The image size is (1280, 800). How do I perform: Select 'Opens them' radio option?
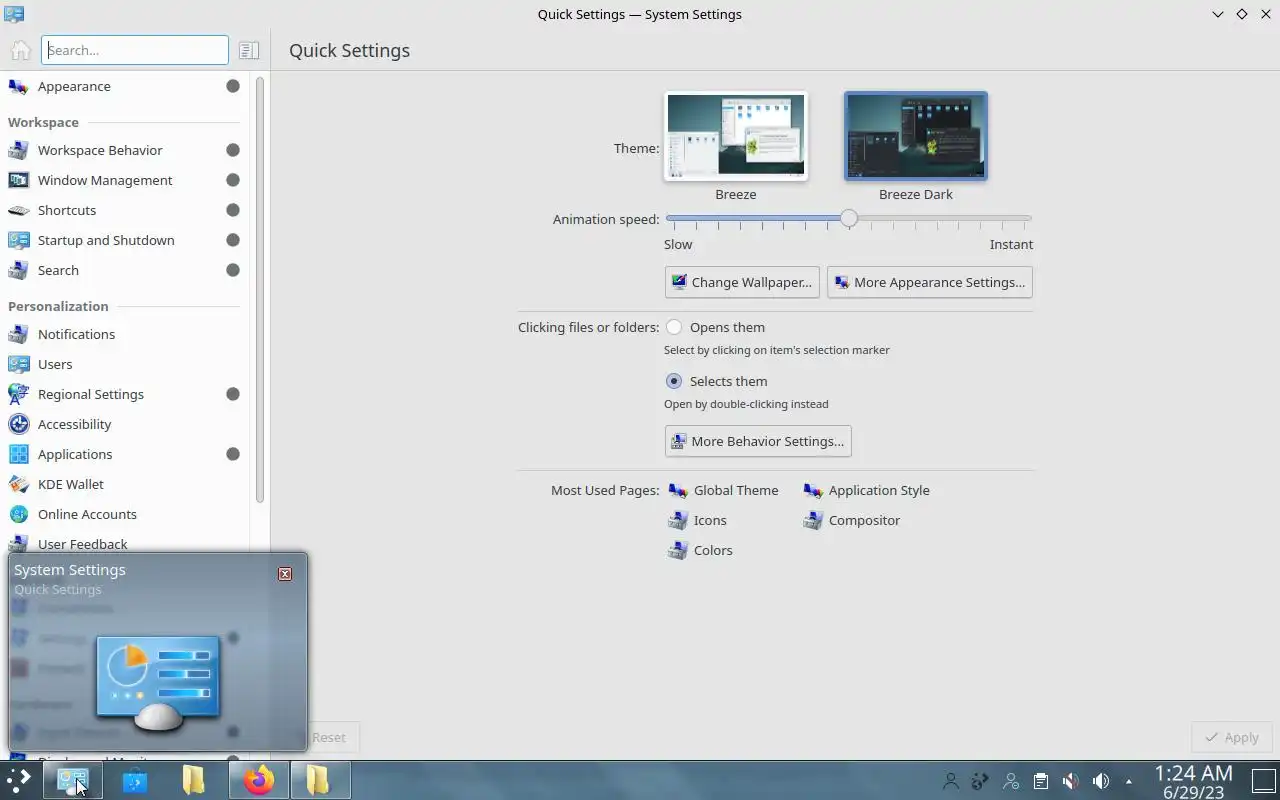(674, 327)
